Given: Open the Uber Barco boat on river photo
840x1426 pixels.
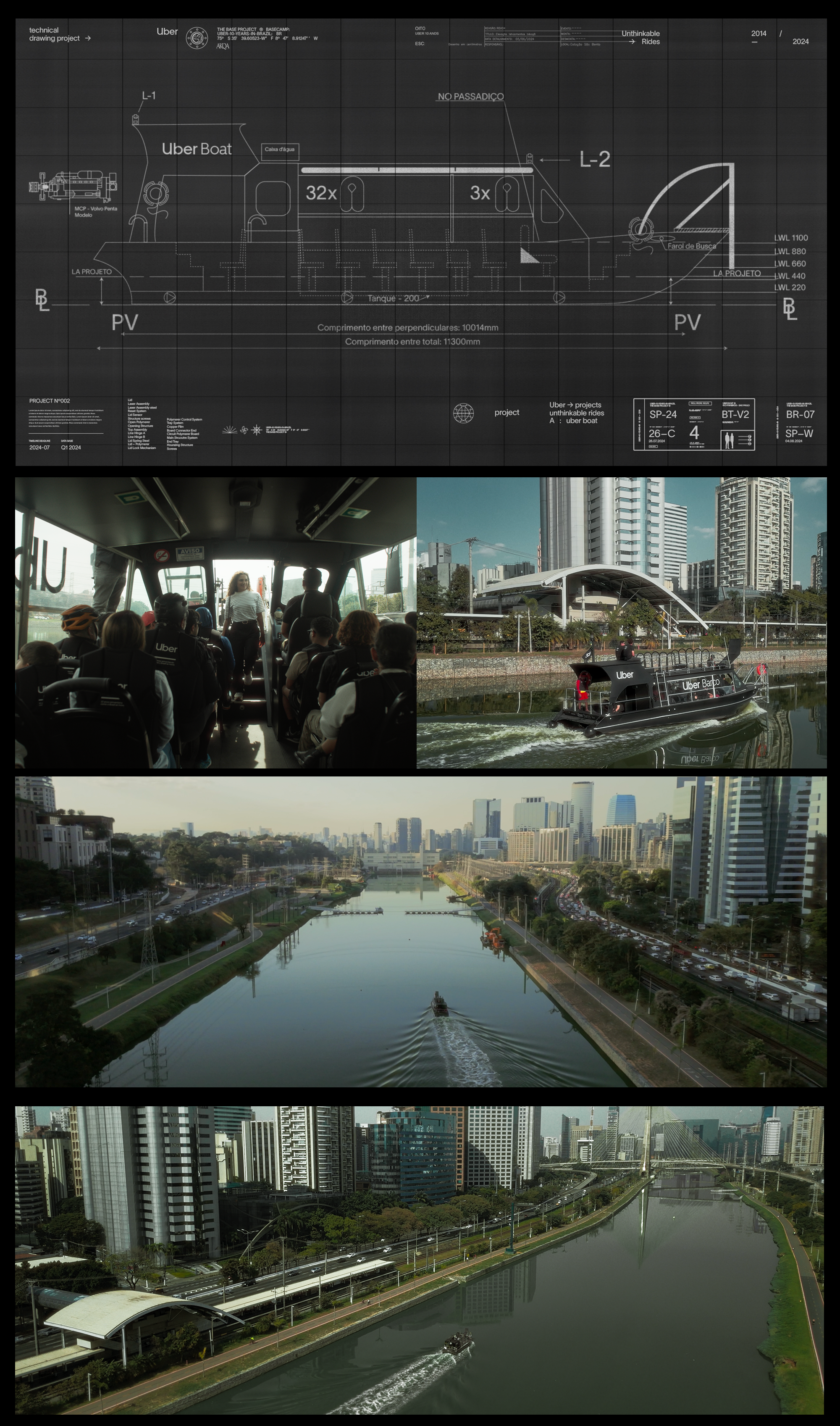Looking at the screenshot, I should pyautogui.click(x=622, y=622).
